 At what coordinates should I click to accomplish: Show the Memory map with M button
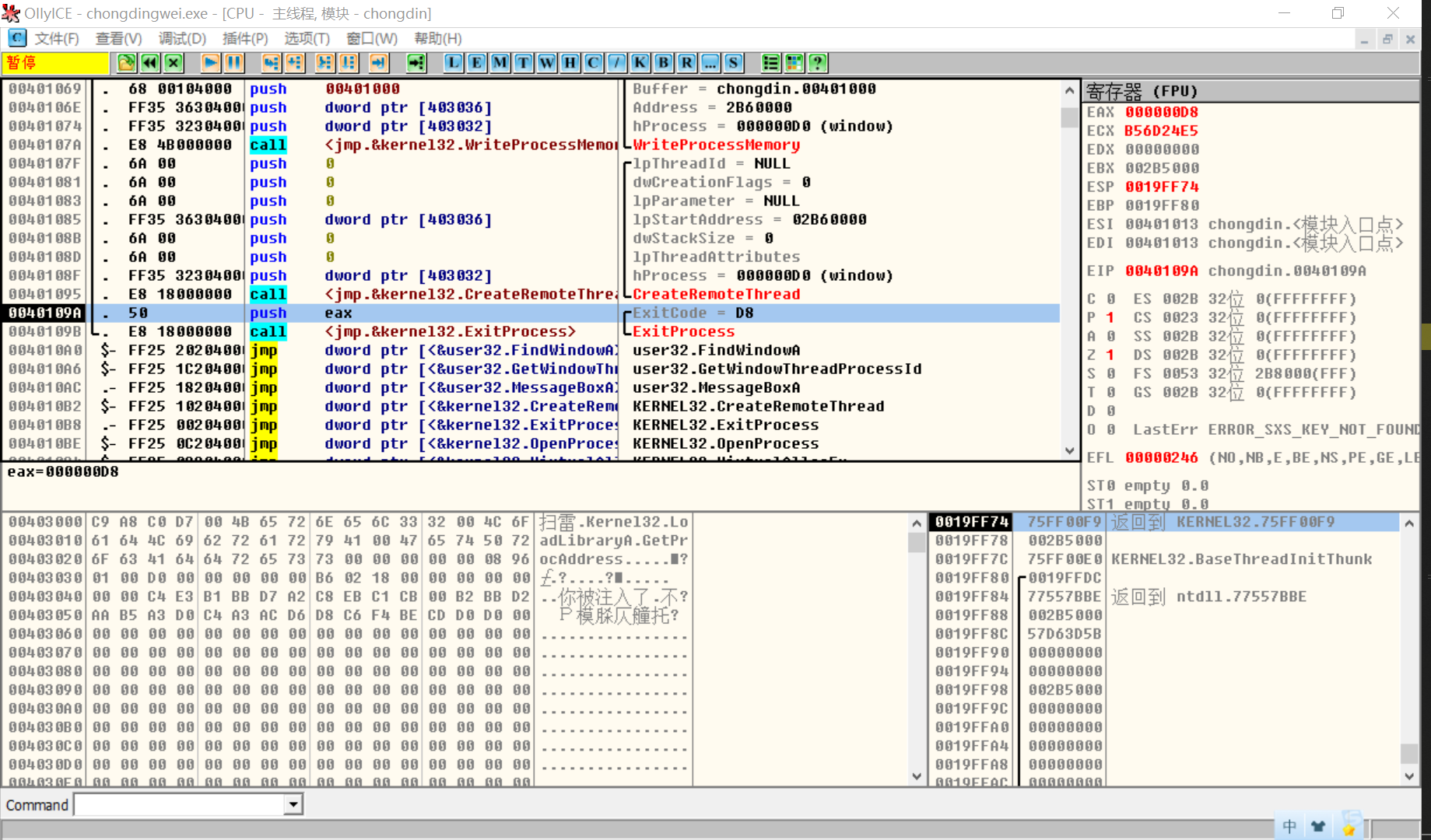click(x=500, y=63)
